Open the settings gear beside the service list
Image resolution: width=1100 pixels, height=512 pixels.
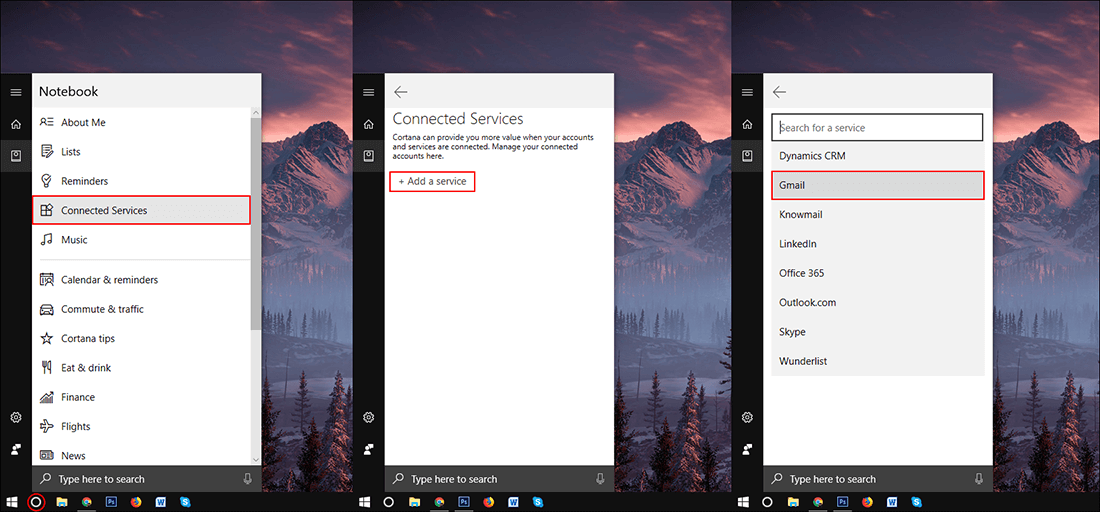click(747, 417)
